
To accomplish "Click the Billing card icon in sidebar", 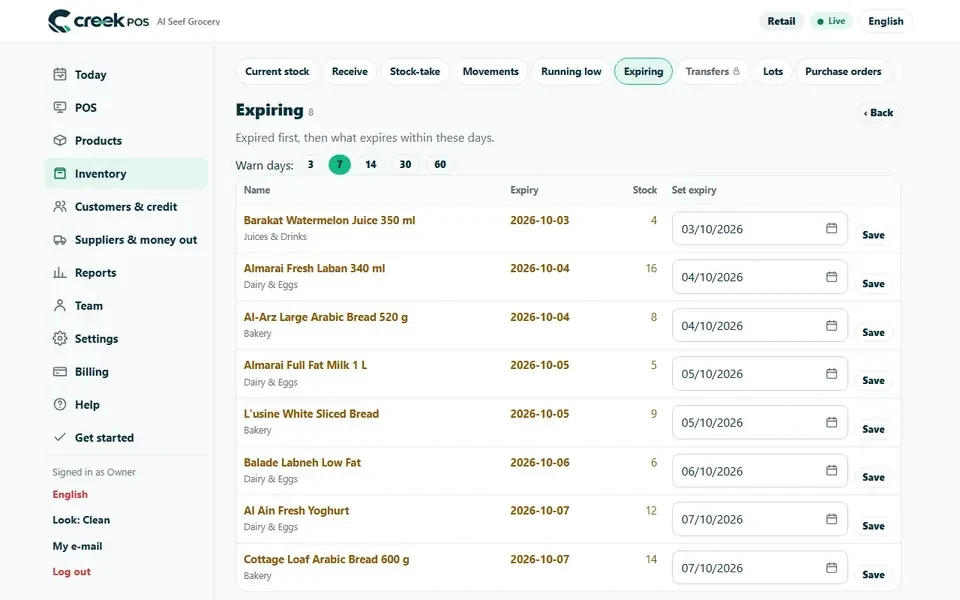I will tap(60, 372).
